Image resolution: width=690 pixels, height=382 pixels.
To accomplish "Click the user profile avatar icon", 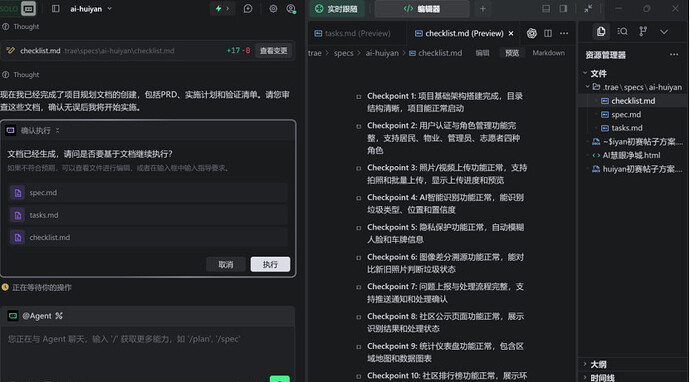I will (291, 9).
